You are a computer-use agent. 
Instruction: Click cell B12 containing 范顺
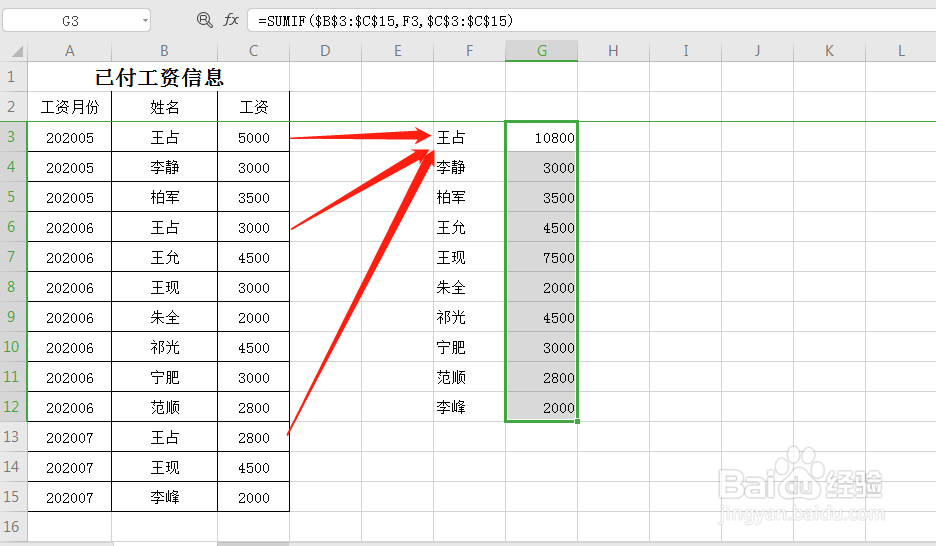165,407
